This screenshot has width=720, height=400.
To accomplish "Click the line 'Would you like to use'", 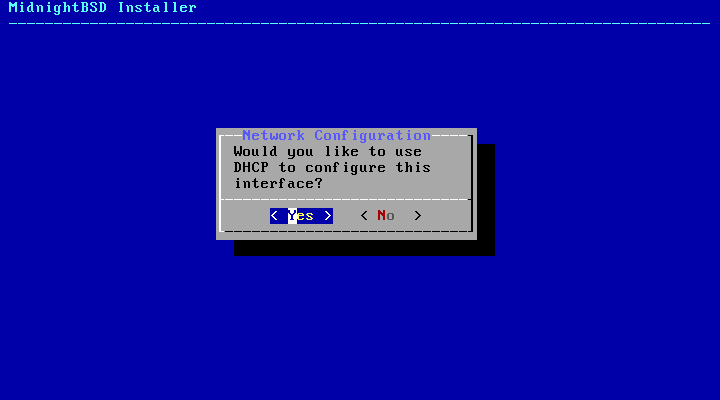I will coord(327,152).
